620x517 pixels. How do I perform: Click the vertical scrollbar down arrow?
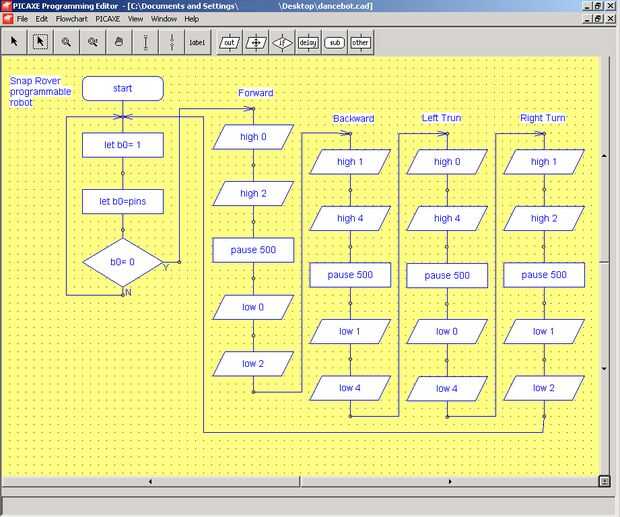(x=604, y=368)
